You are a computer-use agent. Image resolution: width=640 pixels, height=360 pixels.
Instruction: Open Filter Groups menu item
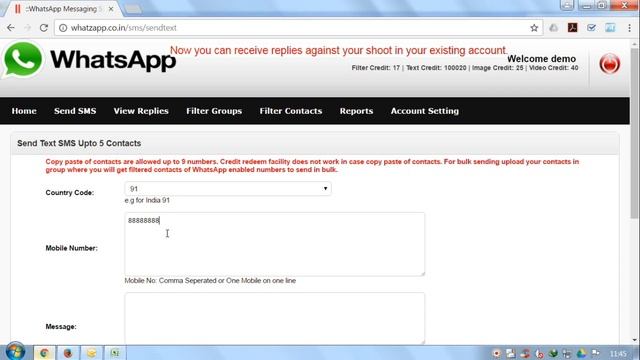(x=214, y=111)
